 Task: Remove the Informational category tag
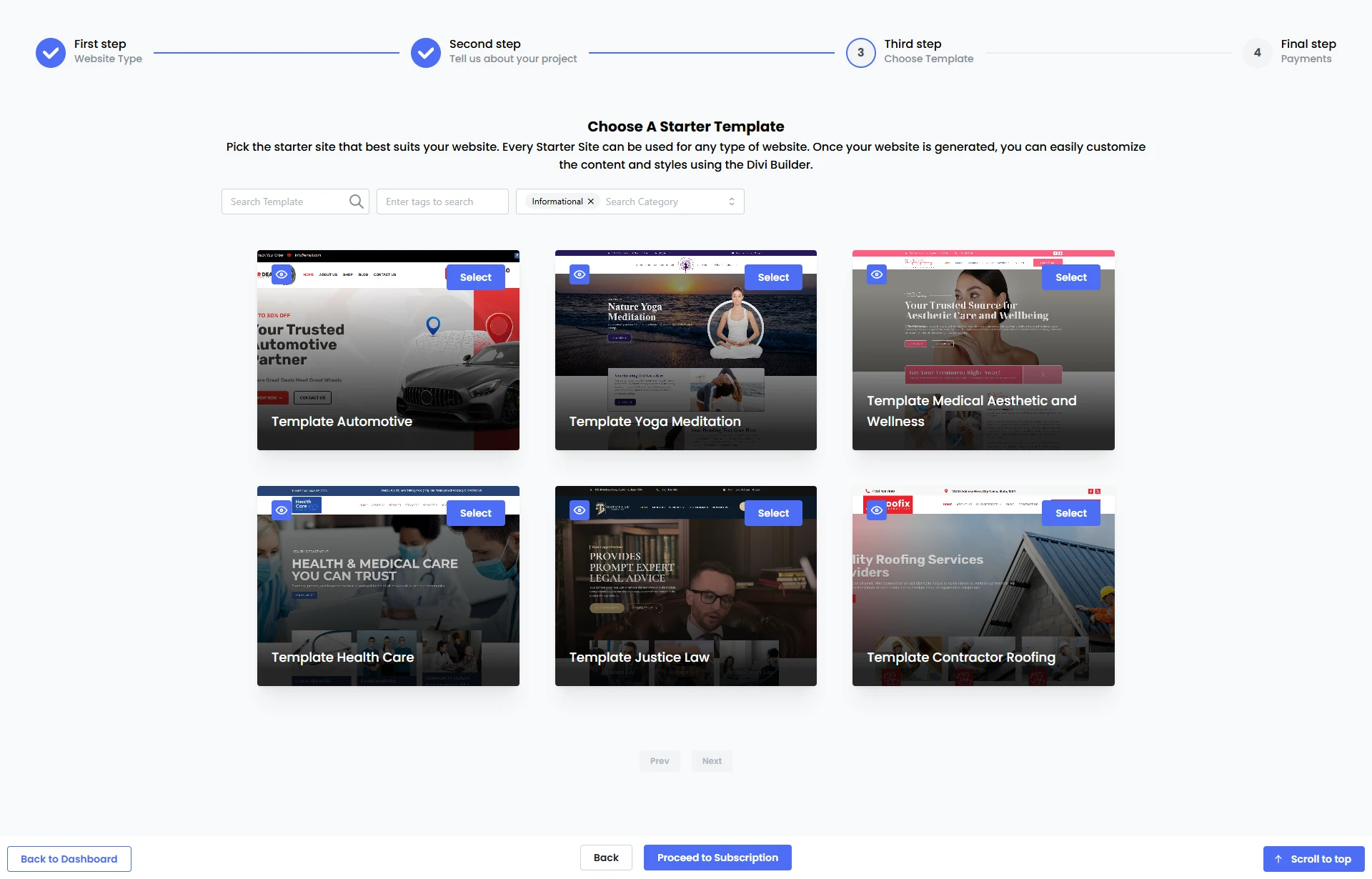click(x=591, y=202)
